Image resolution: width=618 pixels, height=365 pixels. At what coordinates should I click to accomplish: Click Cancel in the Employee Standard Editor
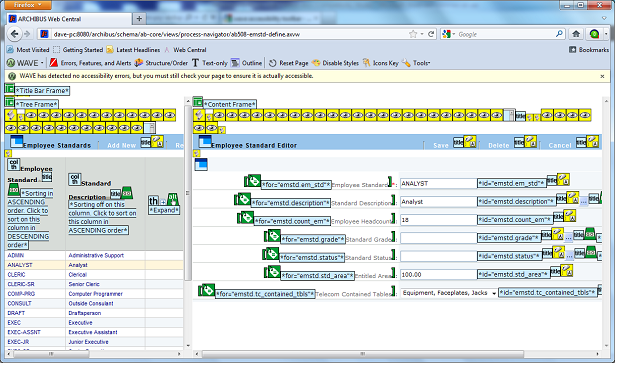tap(560, 145)
